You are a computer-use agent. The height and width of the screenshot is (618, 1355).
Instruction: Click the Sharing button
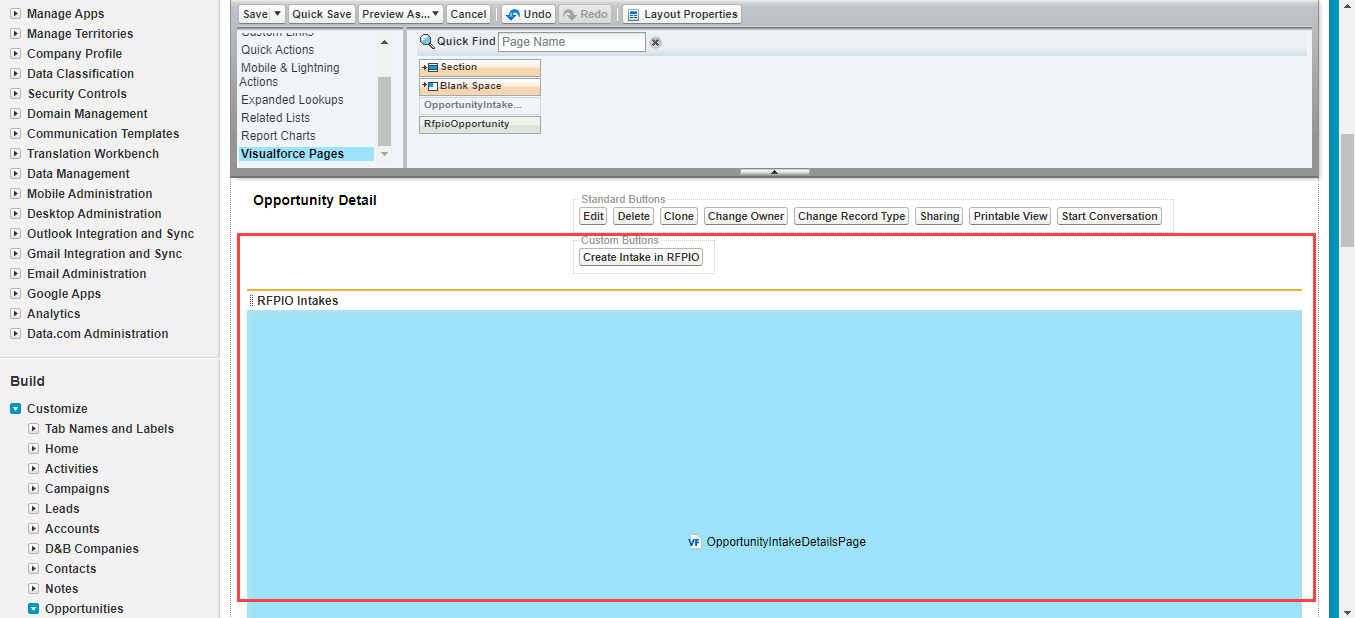point(939,216)
